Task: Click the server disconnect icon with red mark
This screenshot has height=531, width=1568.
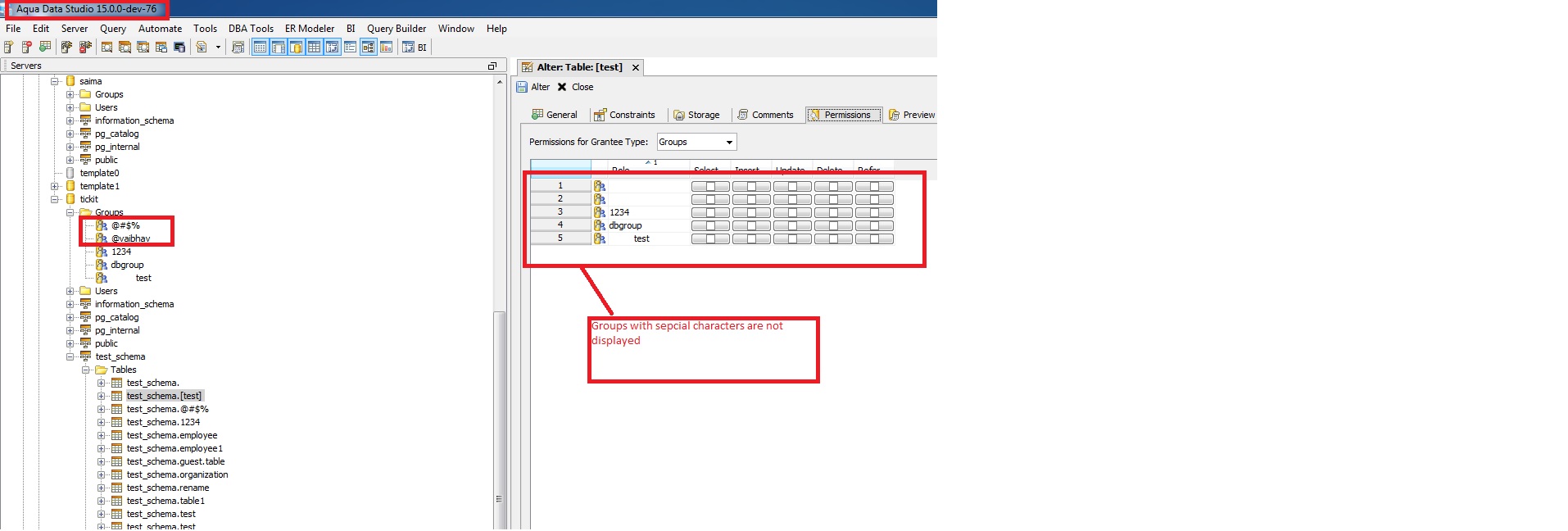Action: pos(85,47)
